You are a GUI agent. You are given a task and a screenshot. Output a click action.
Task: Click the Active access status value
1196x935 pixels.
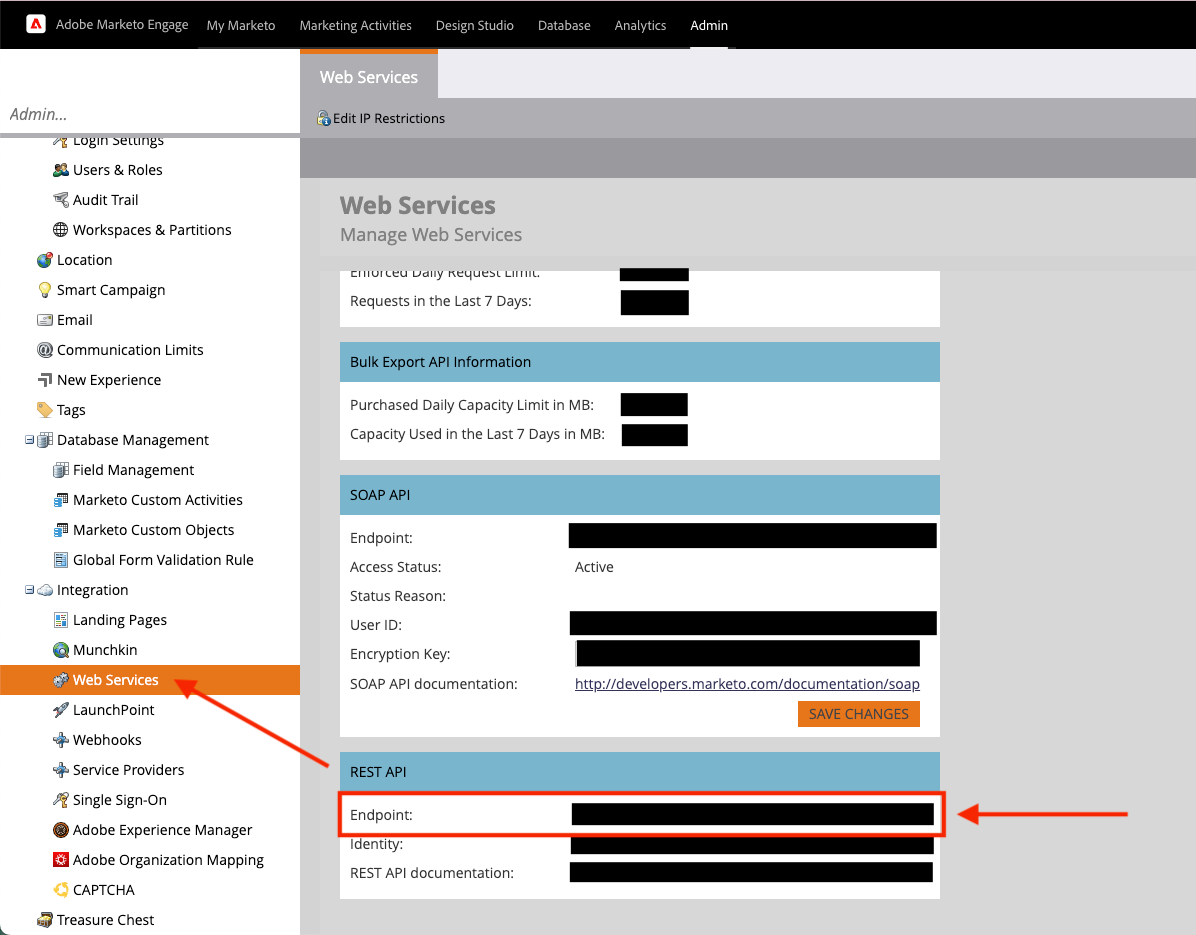594,567
